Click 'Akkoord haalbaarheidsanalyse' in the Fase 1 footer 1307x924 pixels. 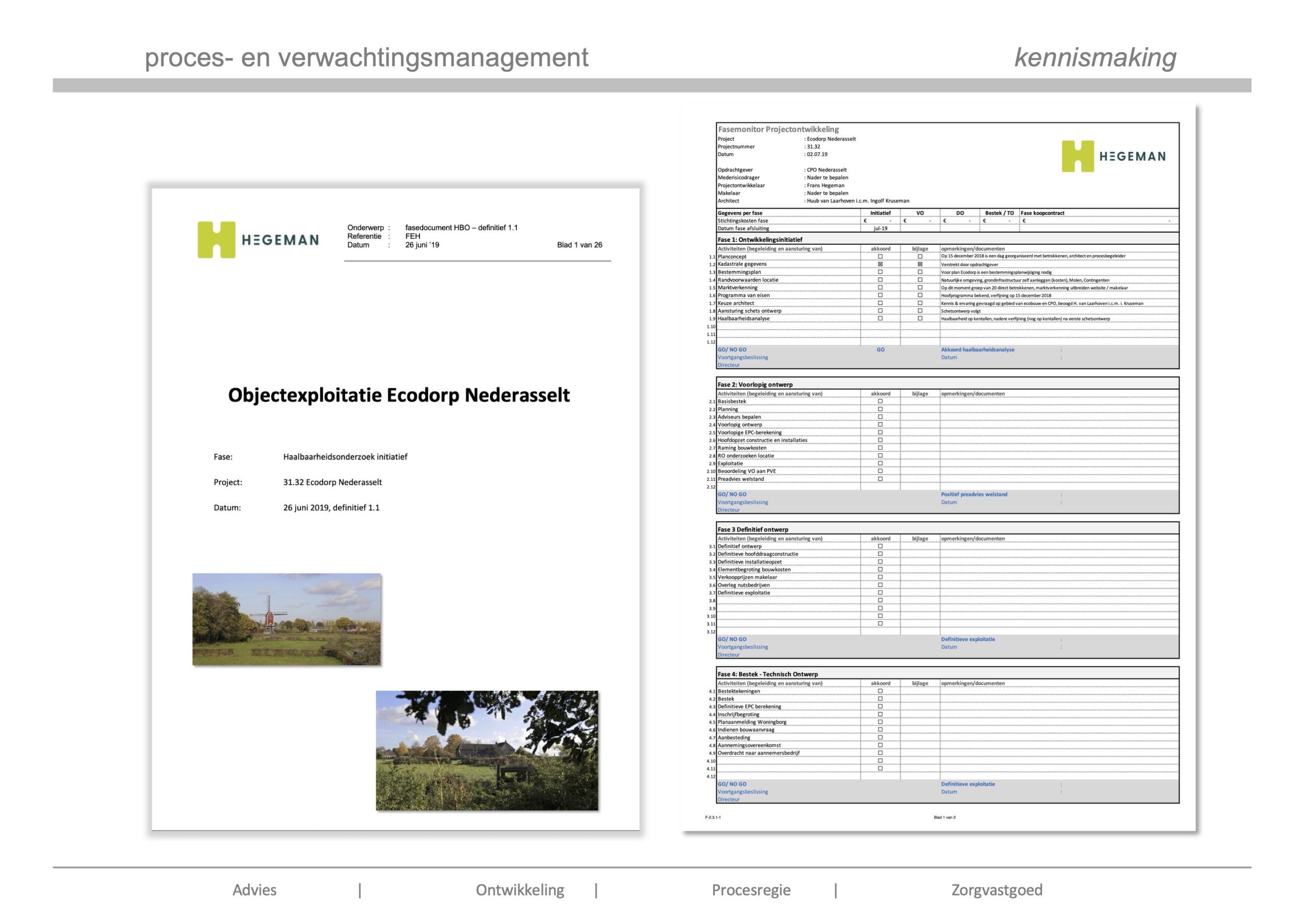click(x=977, y=350)
